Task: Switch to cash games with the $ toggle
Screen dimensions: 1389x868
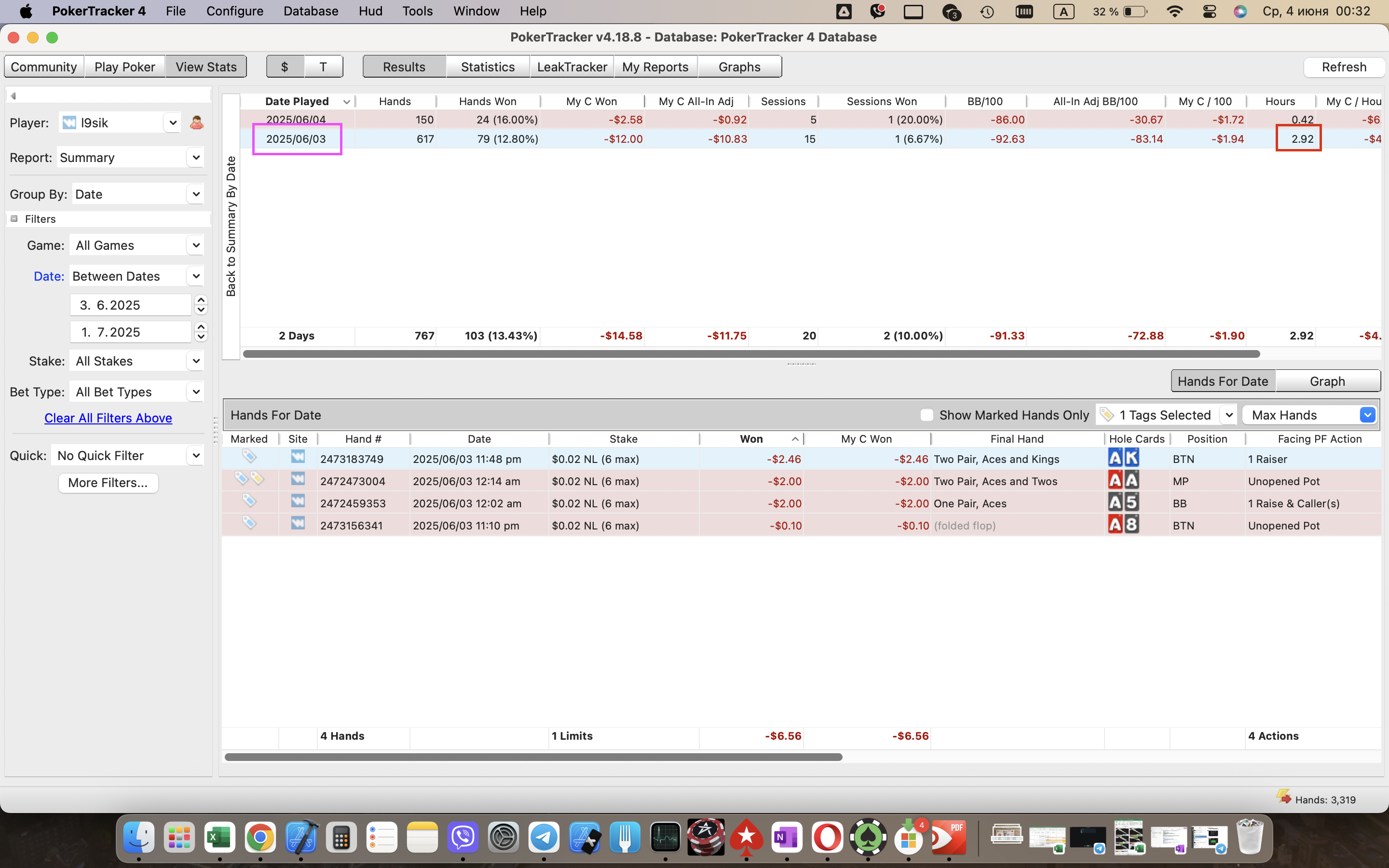Action: [x=285, y=67]
